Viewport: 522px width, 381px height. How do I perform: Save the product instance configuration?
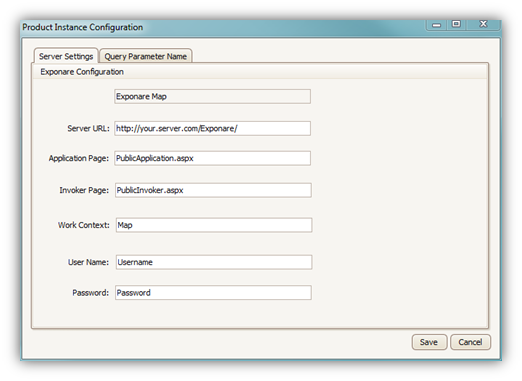point(429,342)
